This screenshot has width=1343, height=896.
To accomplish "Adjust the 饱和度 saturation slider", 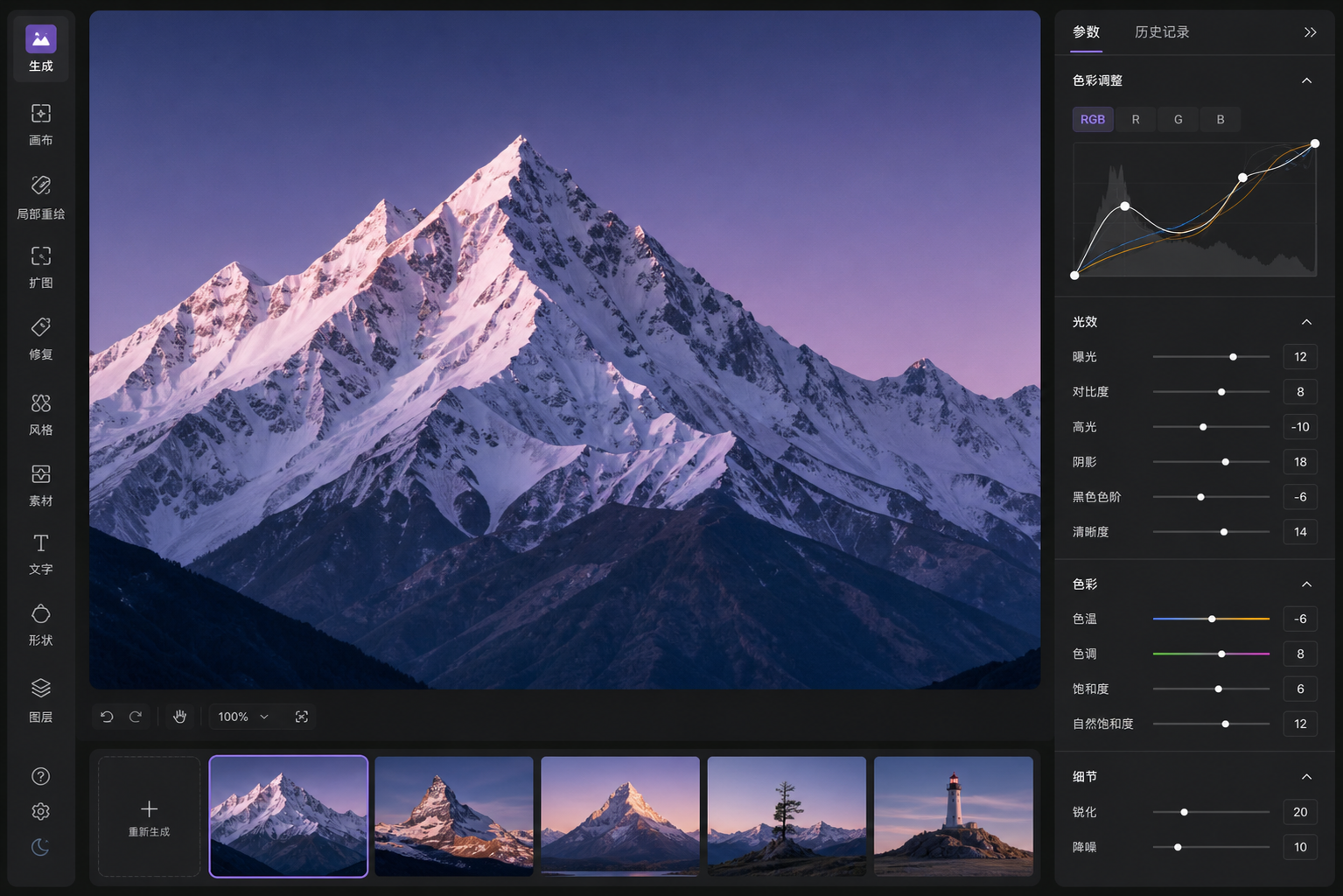I will [1211, 689].
